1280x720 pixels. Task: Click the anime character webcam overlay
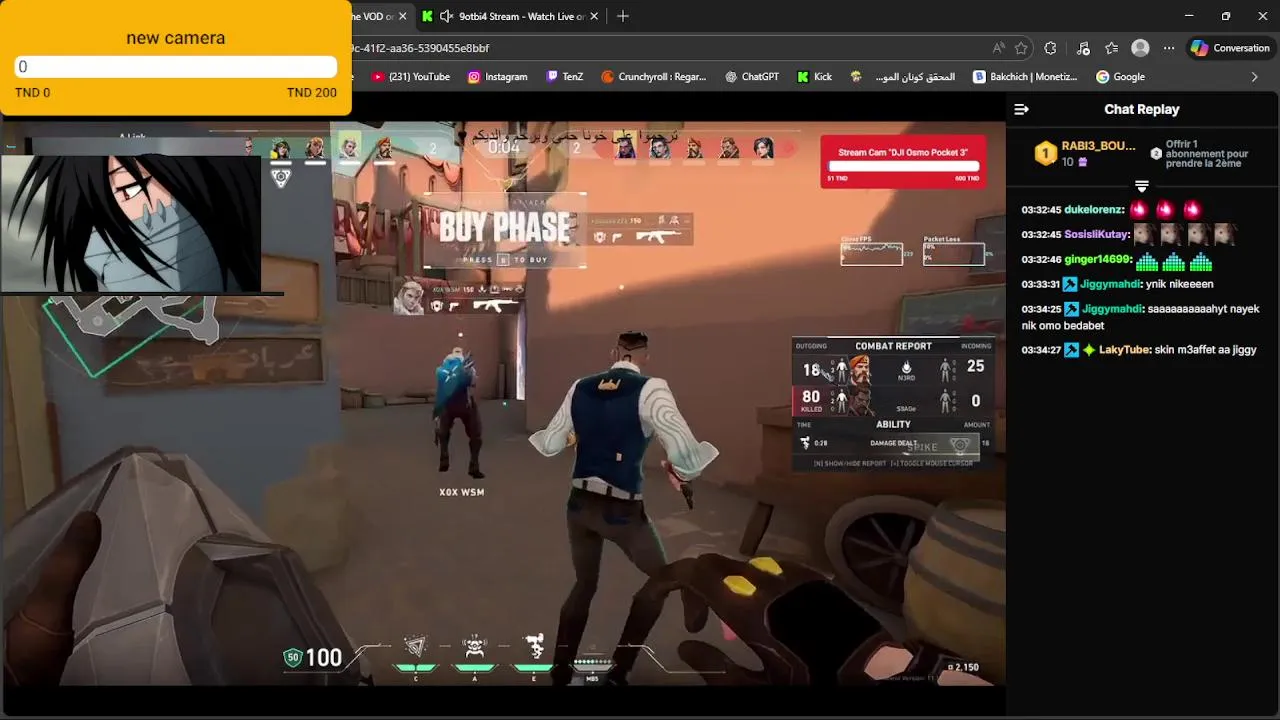click(131, 222)
